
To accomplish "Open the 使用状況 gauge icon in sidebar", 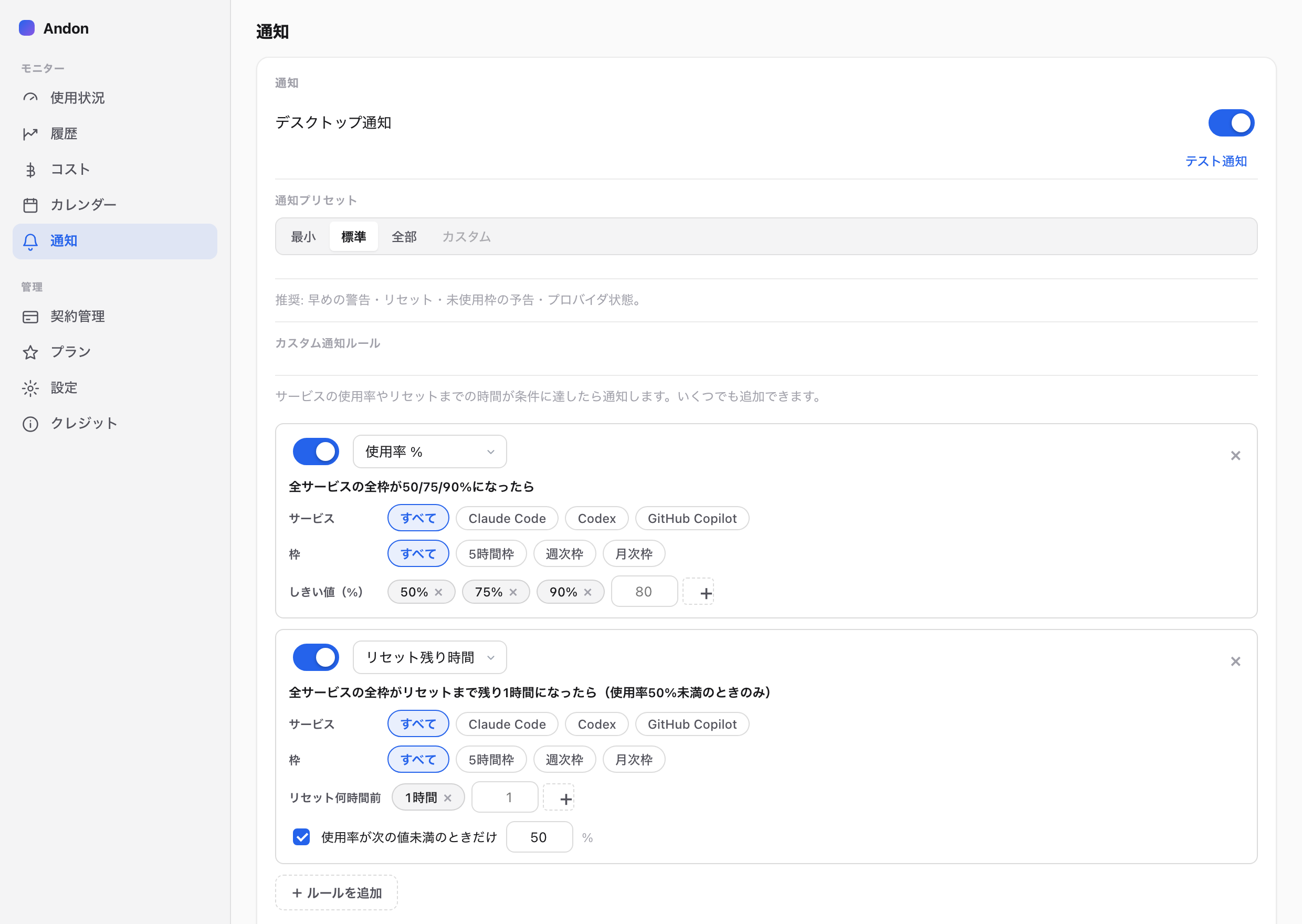I will click(30, 98).
